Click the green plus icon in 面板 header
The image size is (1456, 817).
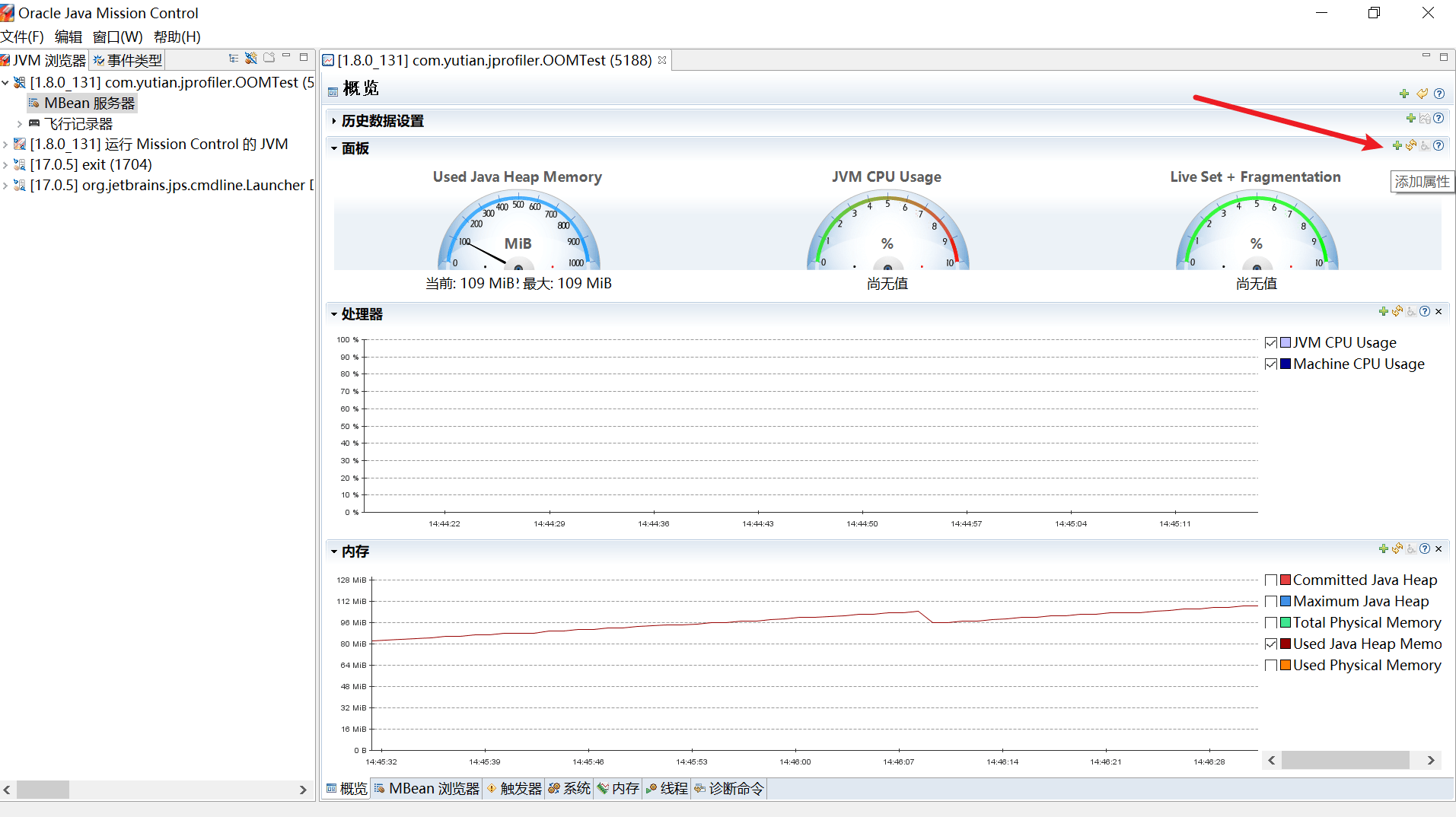1397,145
